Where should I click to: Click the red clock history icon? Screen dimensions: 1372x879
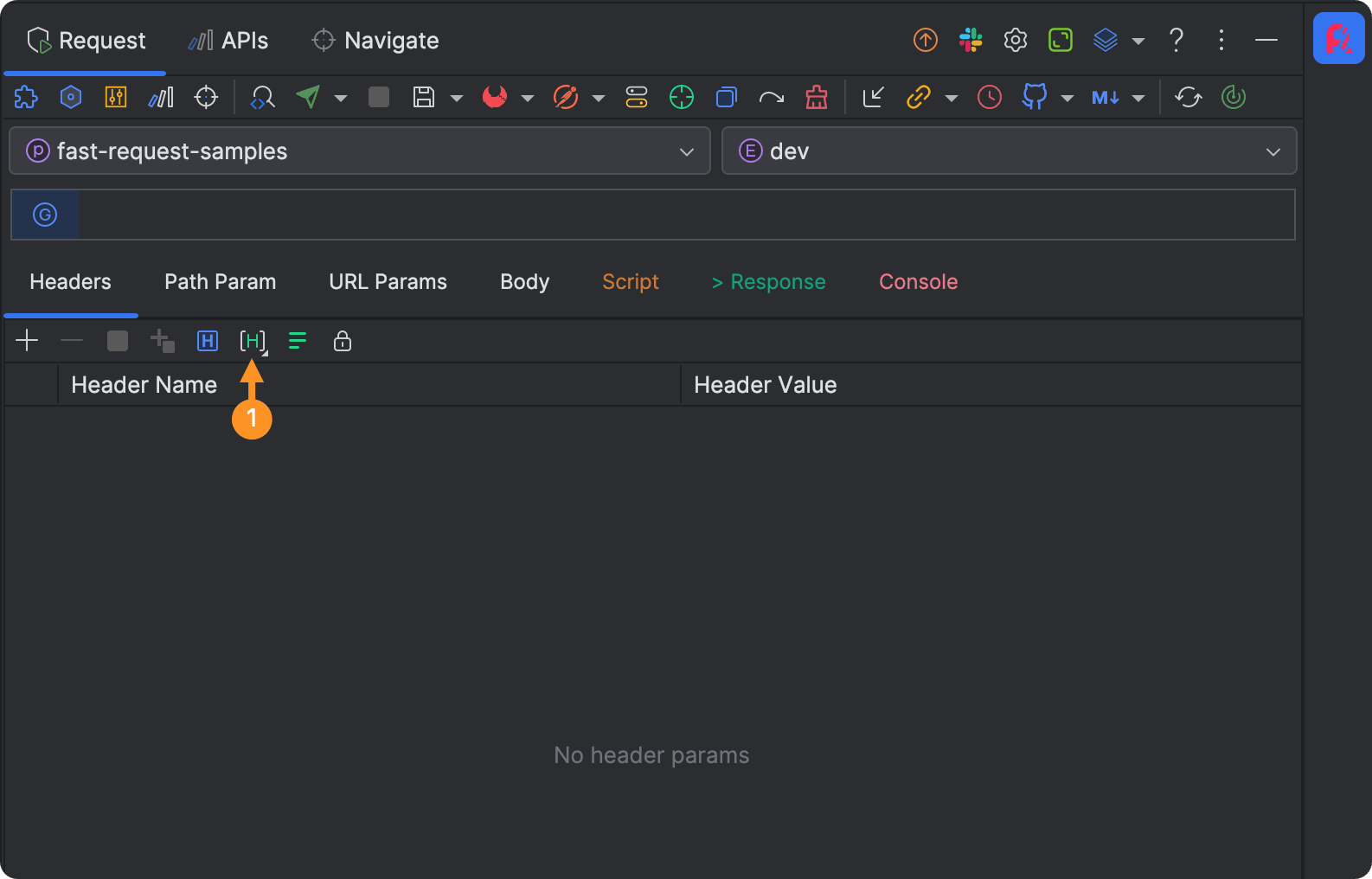click(989, 97)
